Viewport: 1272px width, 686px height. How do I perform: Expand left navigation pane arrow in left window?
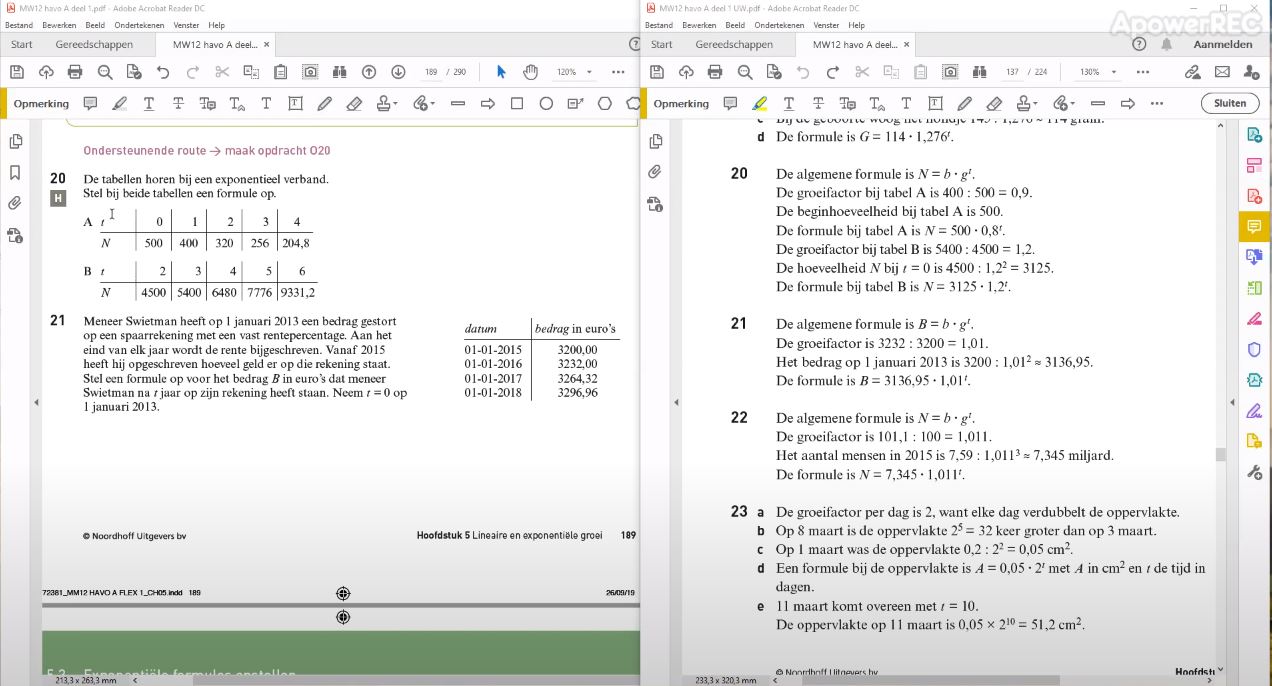coord(36,402)
